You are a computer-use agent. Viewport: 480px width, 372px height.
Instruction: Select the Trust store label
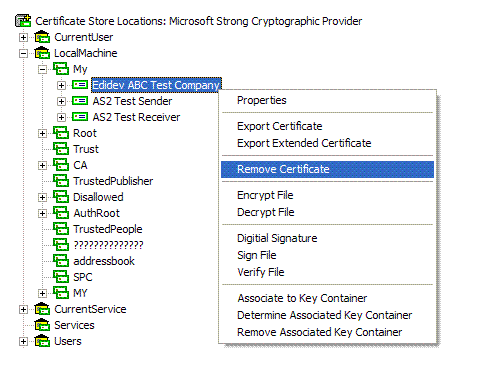pyautogui.click(x=86, y=149)
